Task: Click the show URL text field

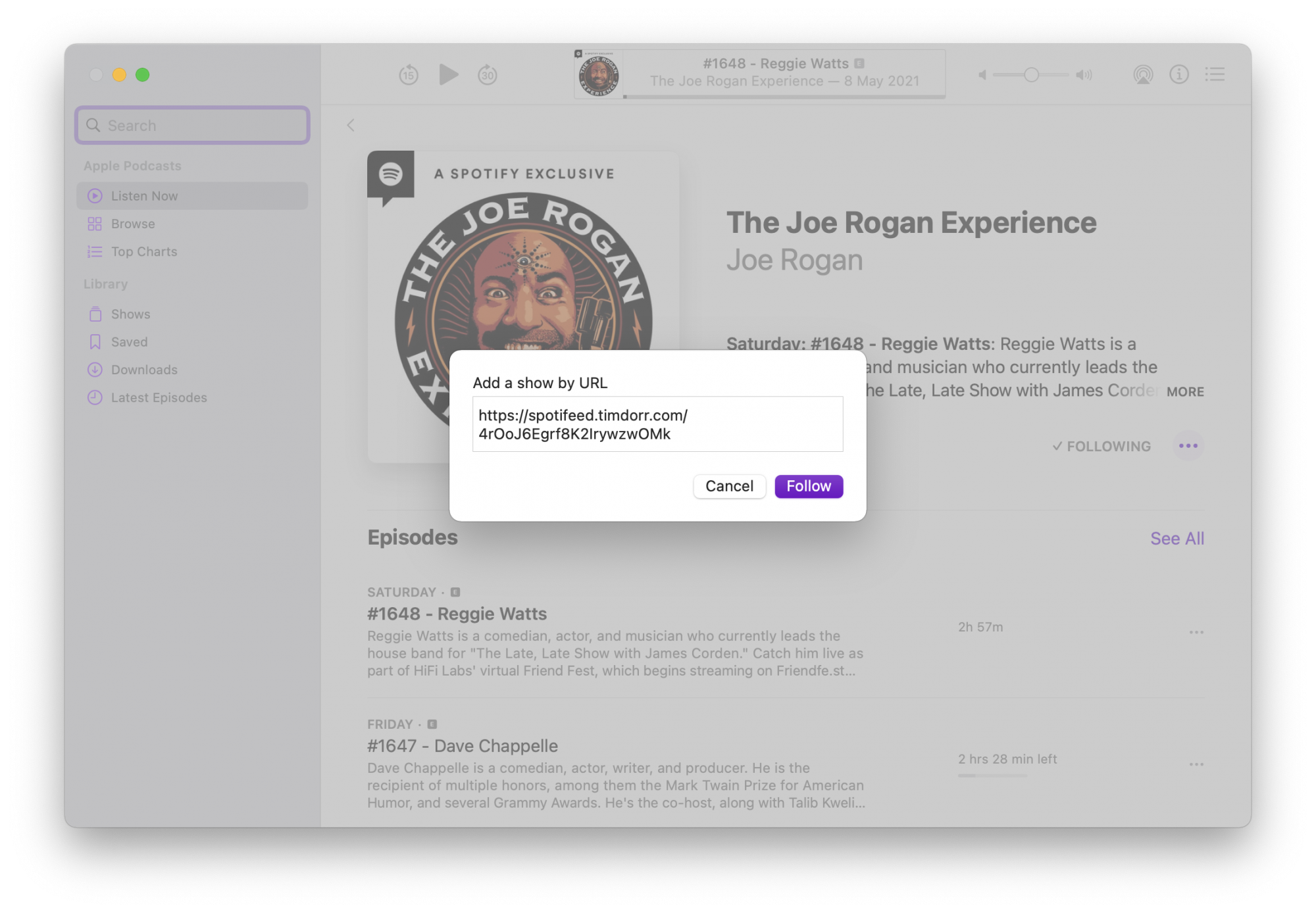Action: click(657, 424)
